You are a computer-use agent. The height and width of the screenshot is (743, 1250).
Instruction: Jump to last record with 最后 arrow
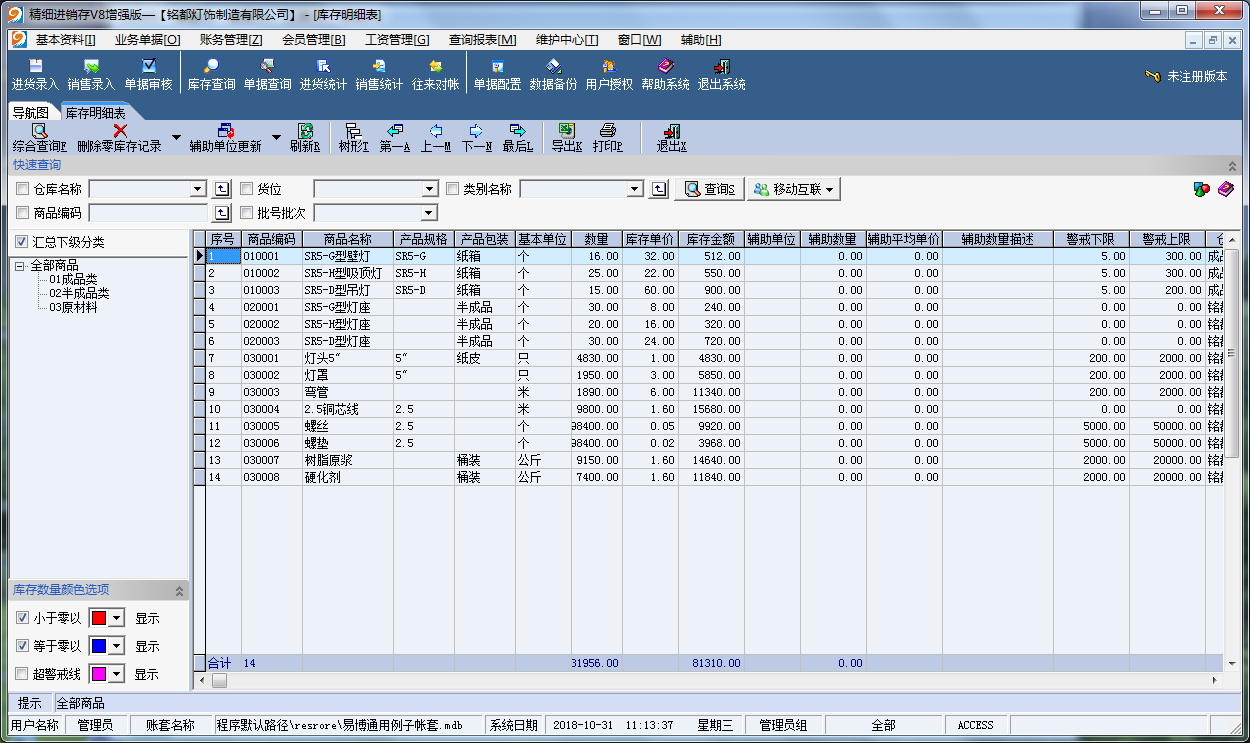[517, 138]
